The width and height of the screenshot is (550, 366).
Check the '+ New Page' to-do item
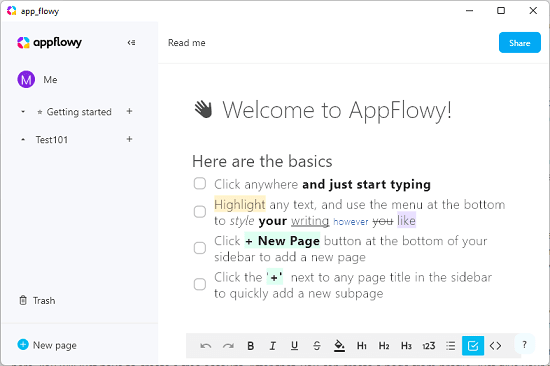pos(200,248)
